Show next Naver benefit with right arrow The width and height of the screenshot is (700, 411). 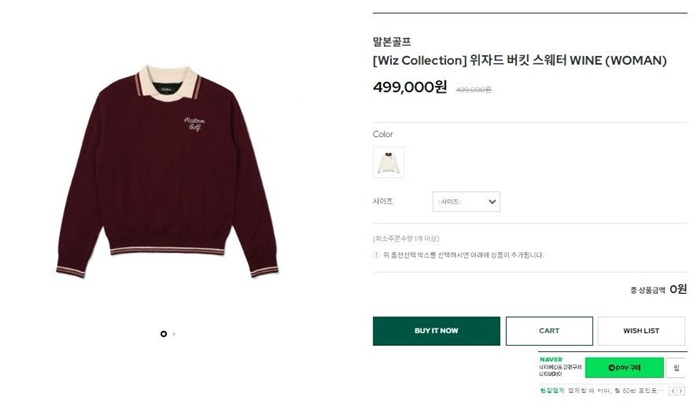pos(683,391)
